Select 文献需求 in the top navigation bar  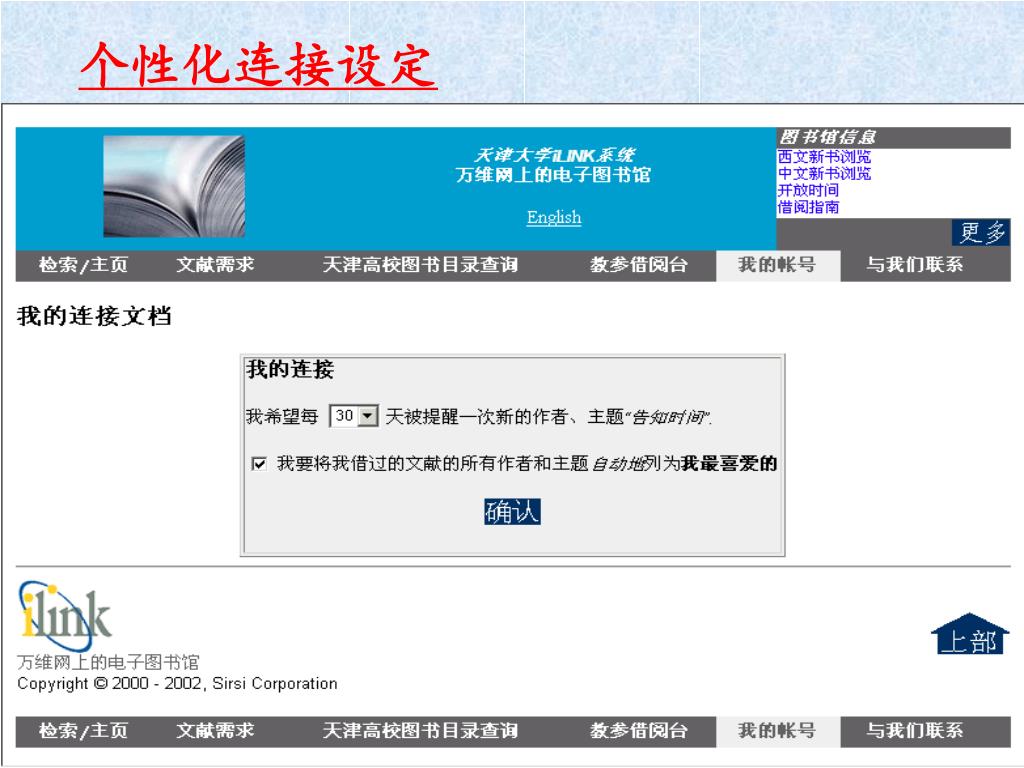215,265
